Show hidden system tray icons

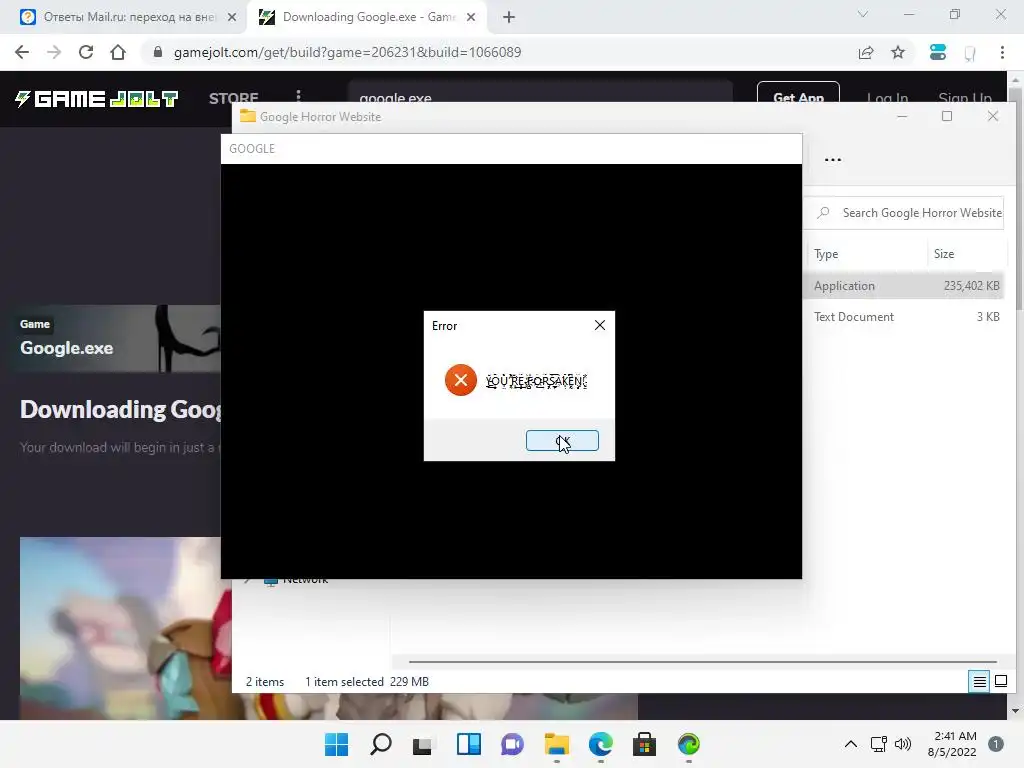pos(850,744)
